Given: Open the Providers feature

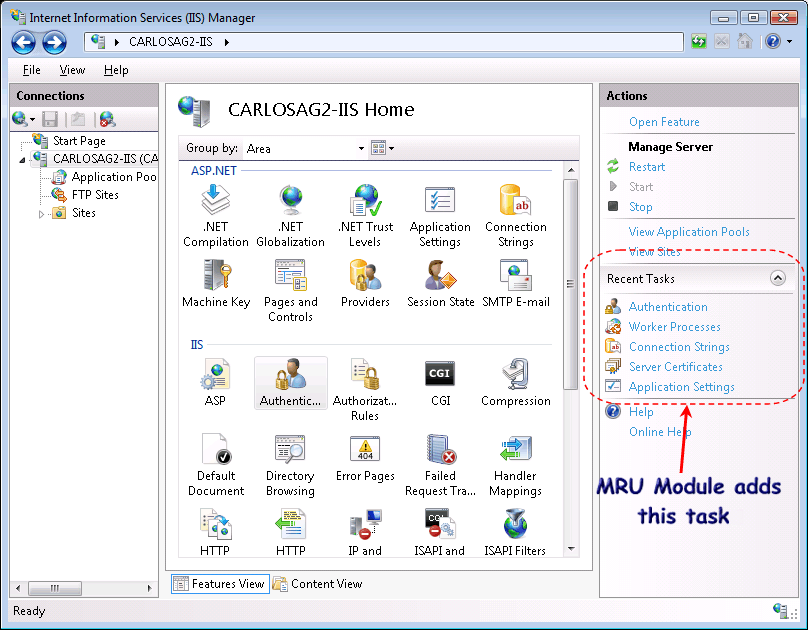Looking at the screenshot, I should point(365,284).
